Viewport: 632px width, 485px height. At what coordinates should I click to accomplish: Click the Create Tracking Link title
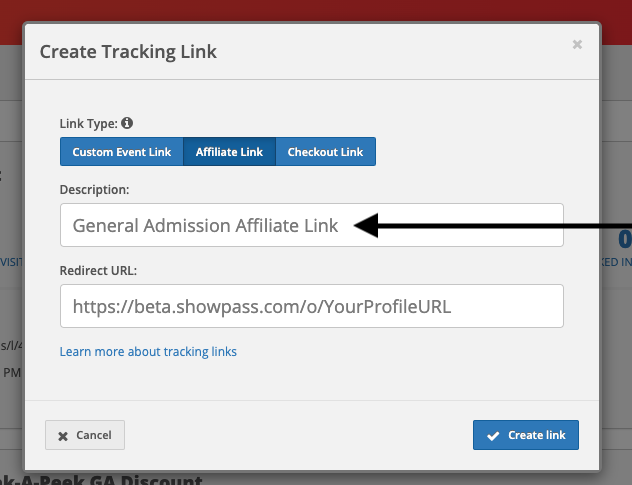tap(128, 52)
